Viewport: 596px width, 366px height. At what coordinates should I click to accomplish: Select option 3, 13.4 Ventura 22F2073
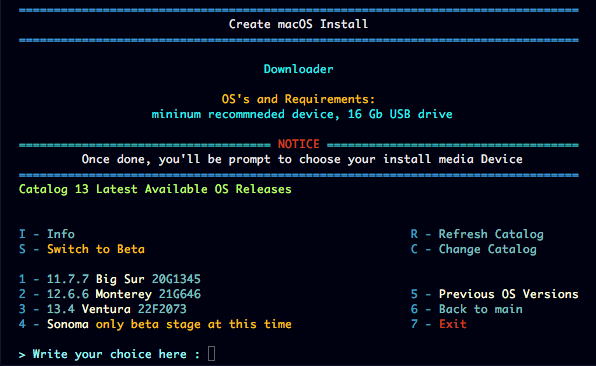(103, 309)
